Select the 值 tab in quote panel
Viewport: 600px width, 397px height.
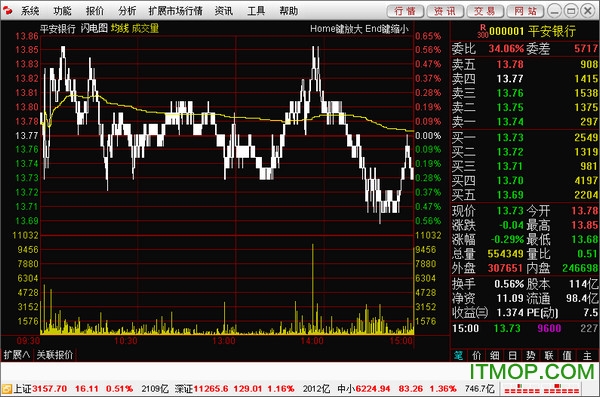click(x=567, y=356)
